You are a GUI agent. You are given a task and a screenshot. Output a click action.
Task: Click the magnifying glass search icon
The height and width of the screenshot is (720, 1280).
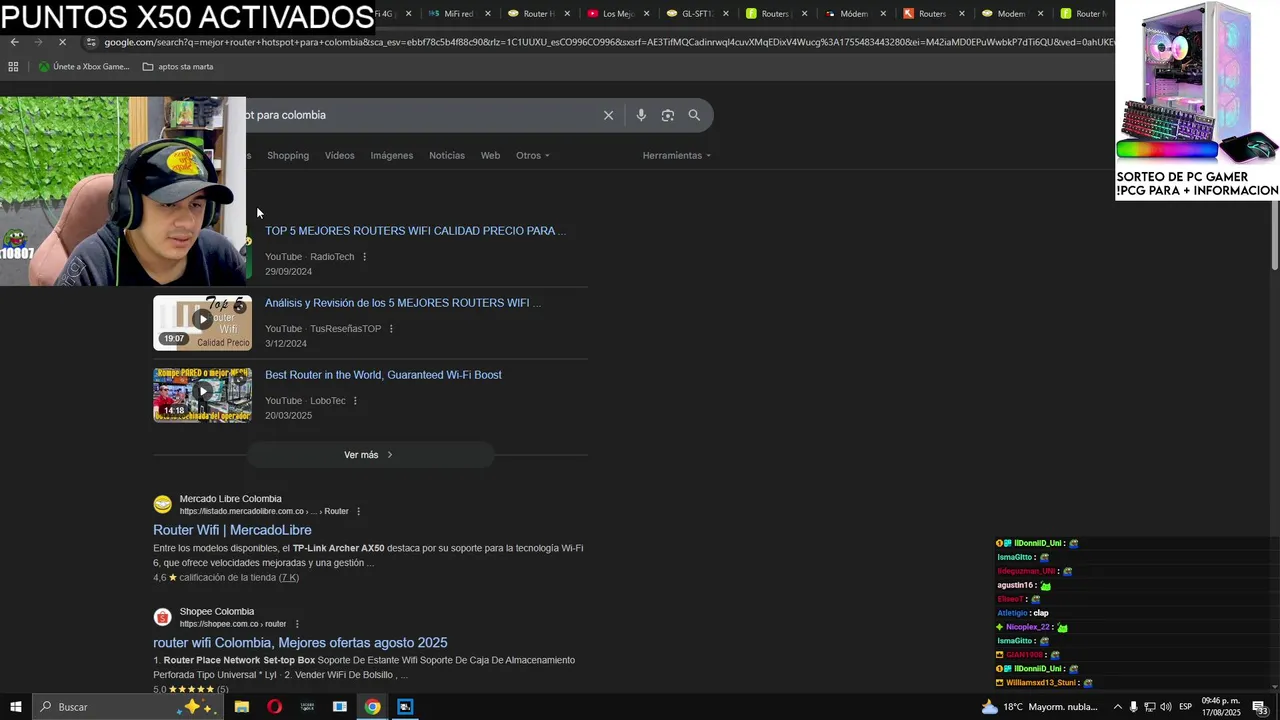point(694,115)
